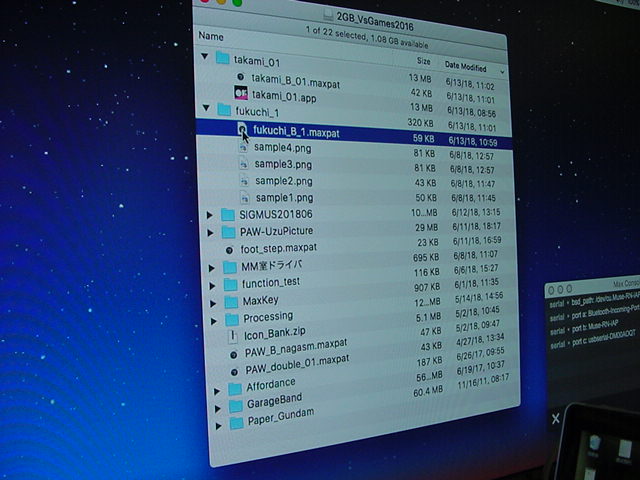Click the fukuchi_1 folder icon
Image resolution: width=640 pixels, height=480 pixels.
click(224, 109)
